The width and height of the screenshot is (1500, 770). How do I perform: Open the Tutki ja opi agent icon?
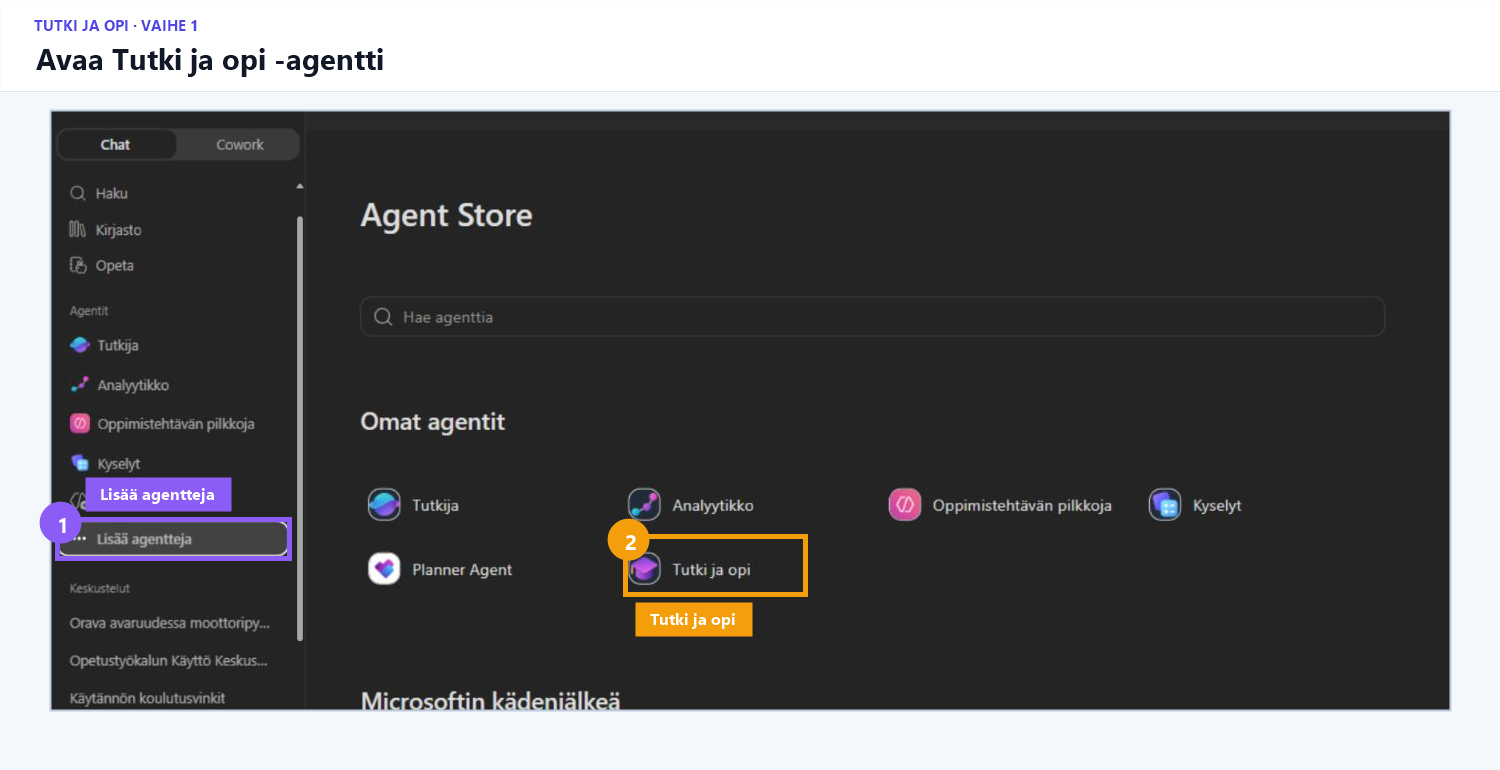644,569
